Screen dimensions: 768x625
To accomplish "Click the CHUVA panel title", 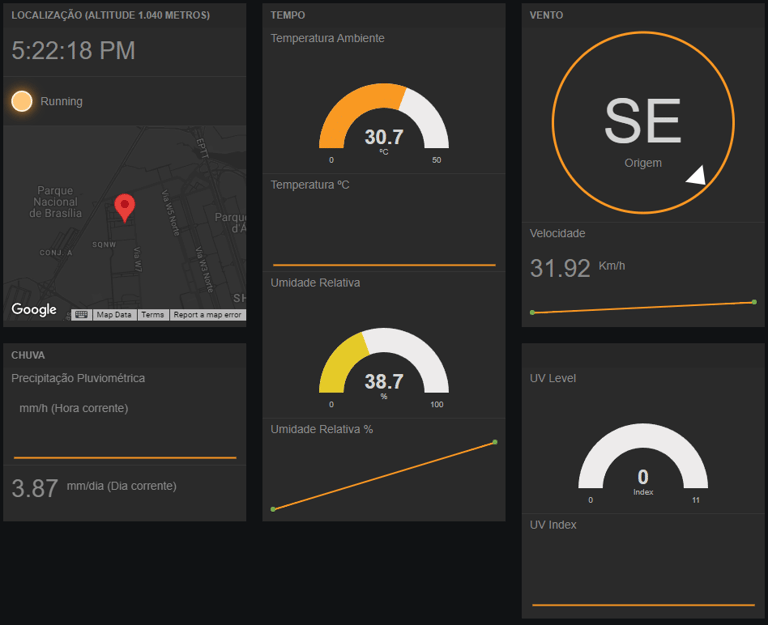I will click(x=28, y=355).
